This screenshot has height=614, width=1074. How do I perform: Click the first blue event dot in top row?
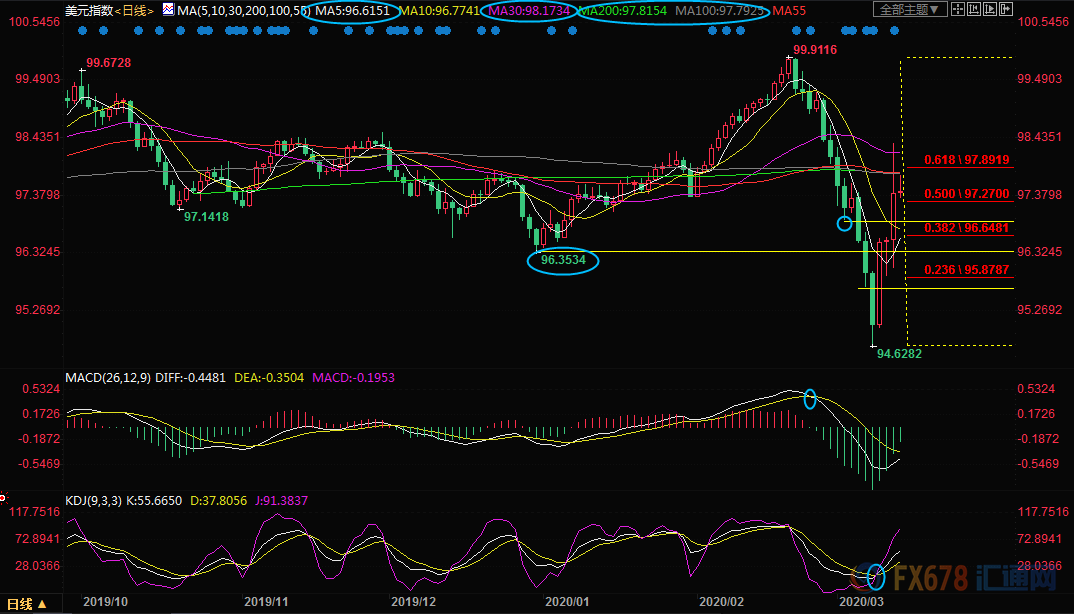click(x=80, y=30)
